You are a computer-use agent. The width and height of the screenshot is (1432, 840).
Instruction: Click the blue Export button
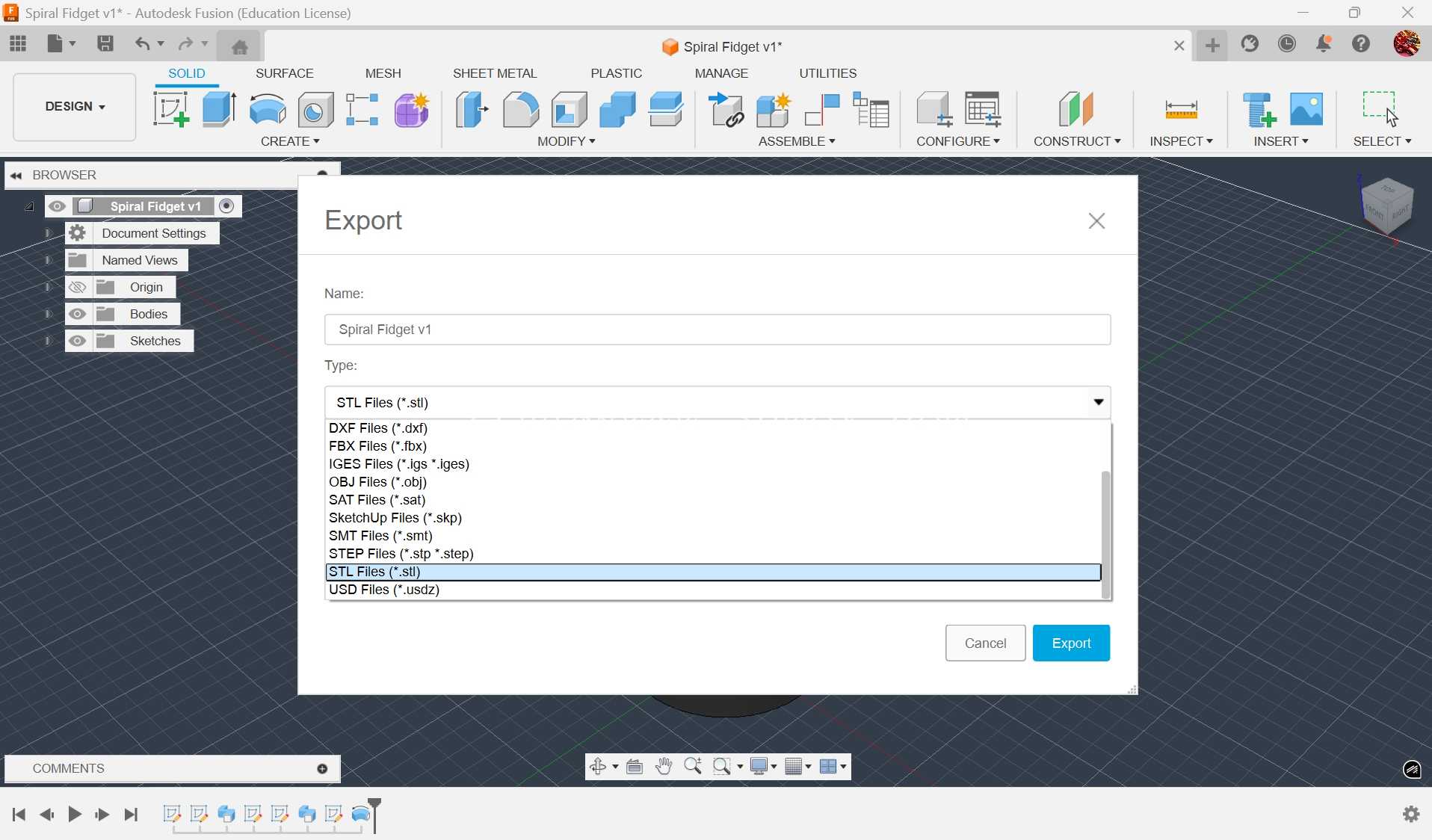pos(1071,643)
